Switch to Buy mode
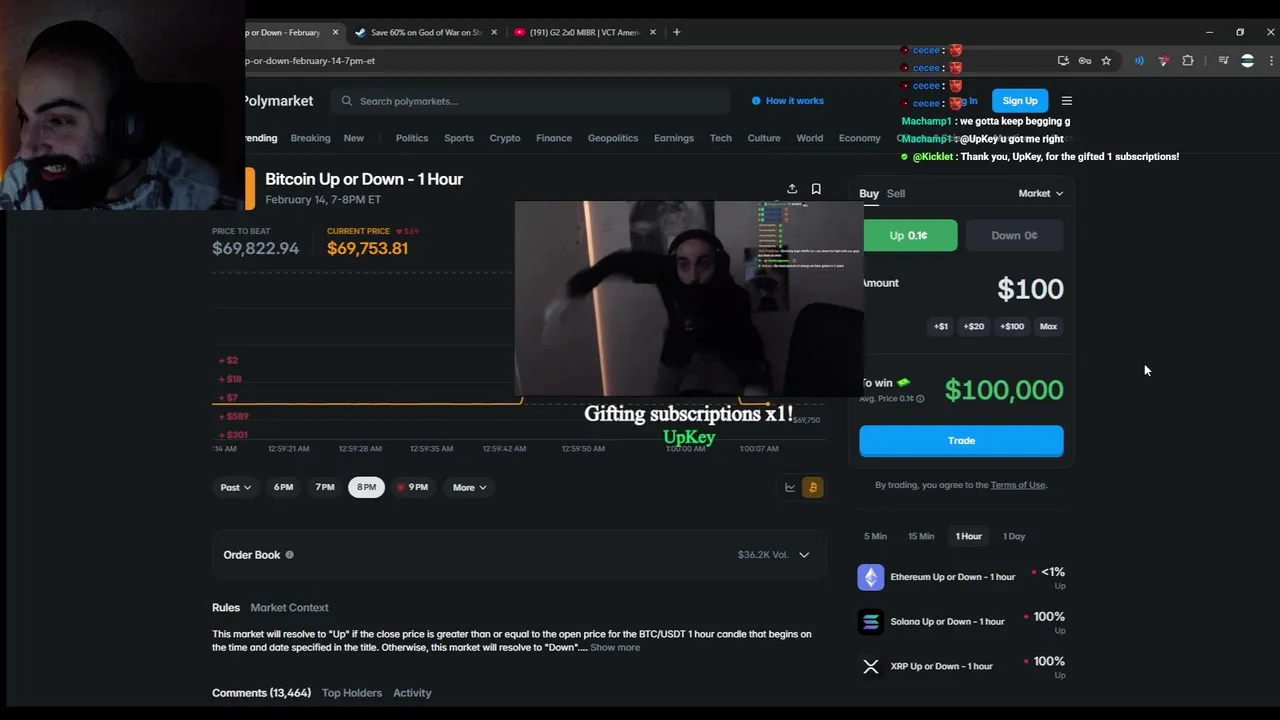The height and width of the screenshot is (720, 1280). coord(869,194)
